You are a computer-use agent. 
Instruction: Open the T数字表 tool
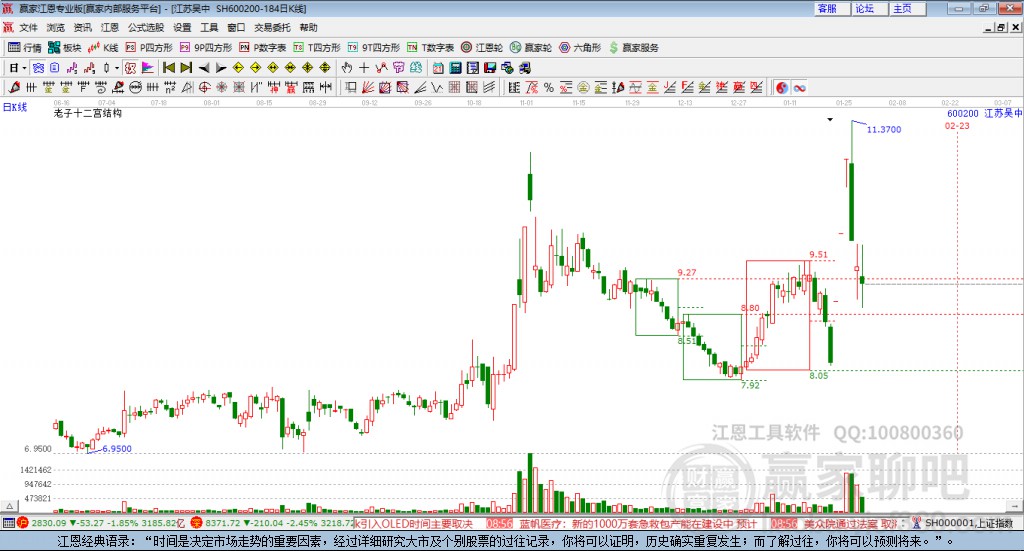(x=430, y=48)
